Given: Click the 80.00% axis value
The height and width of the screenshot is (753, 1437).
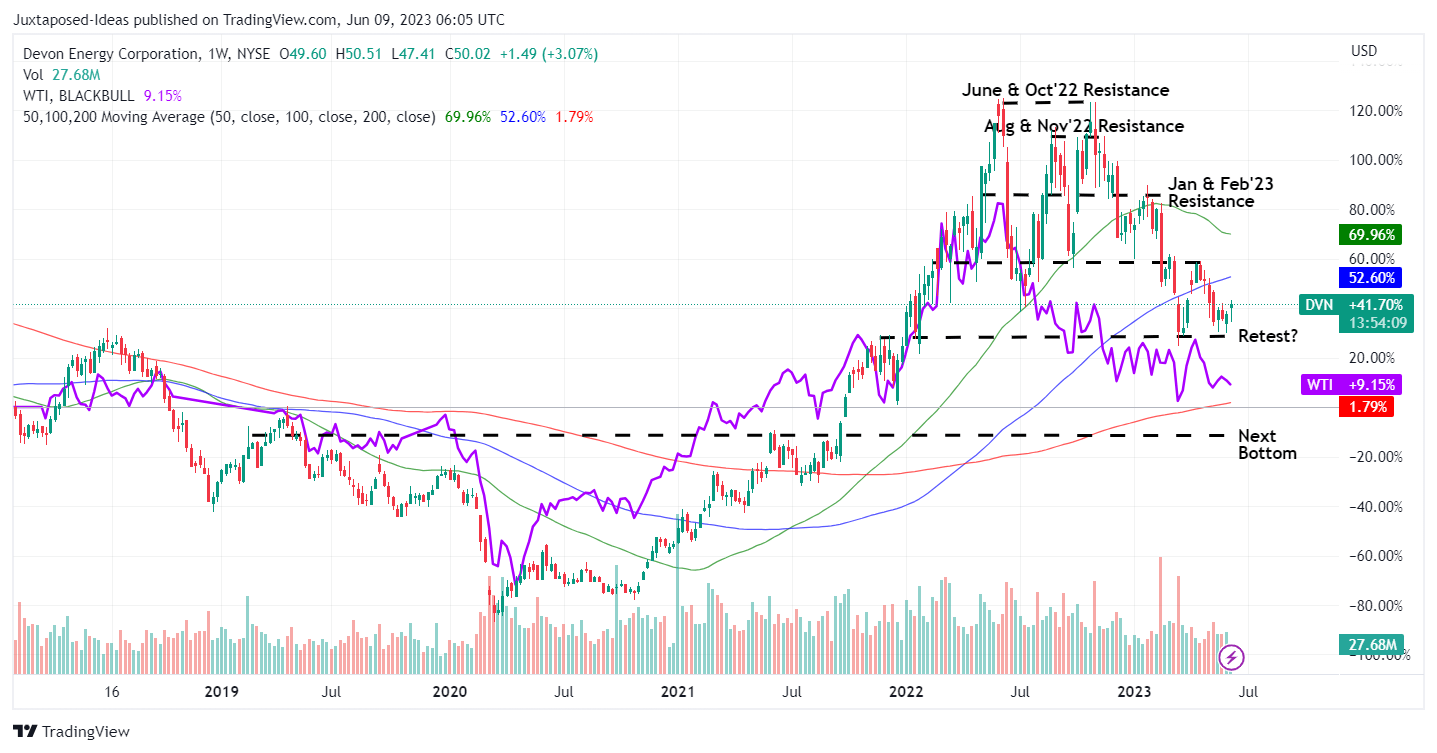Looking at the screenshot, I should [x=1370, y=210].
